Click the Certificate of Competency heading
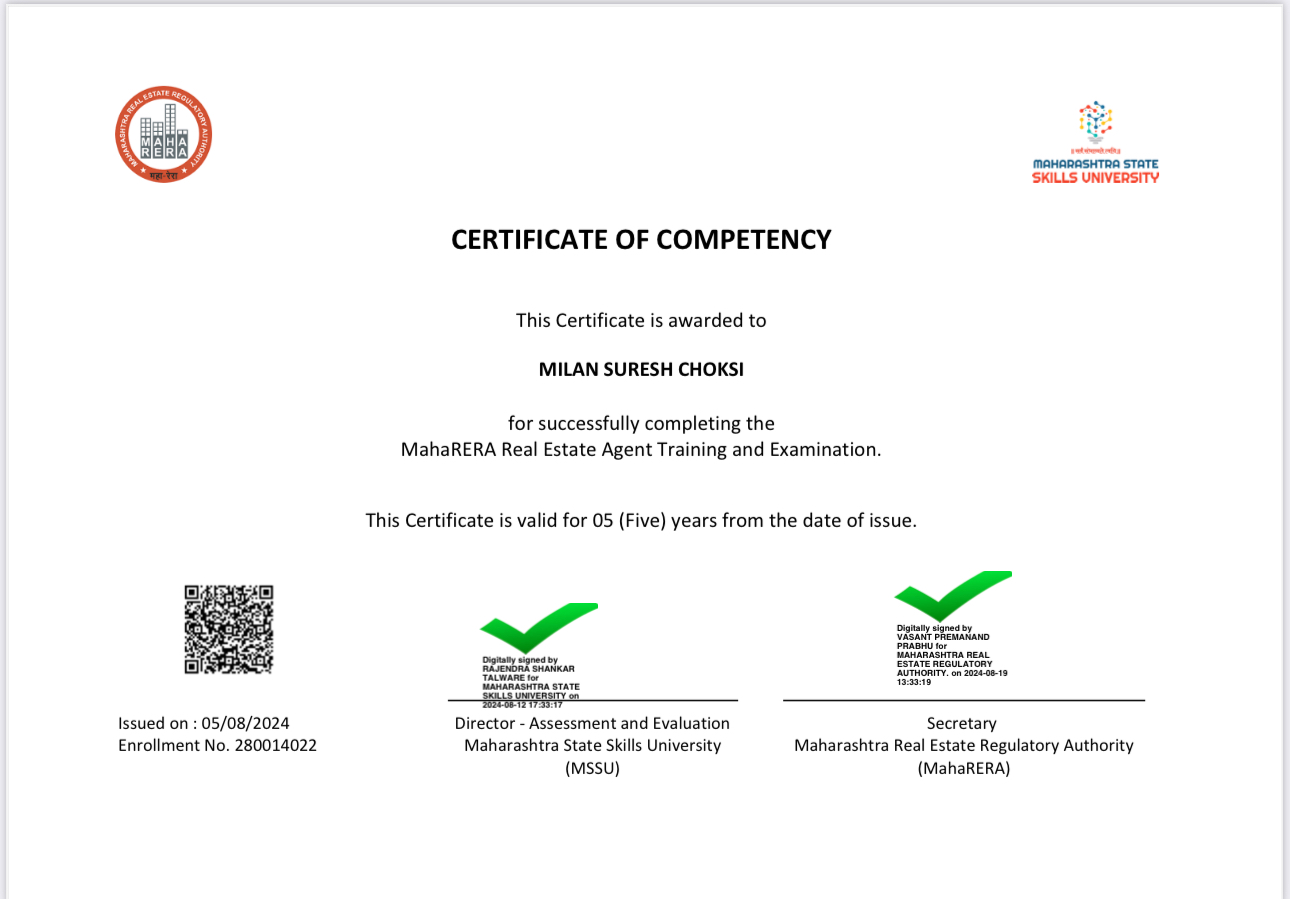The width and height of the screenshot is (1290, 899). (641, 240)
